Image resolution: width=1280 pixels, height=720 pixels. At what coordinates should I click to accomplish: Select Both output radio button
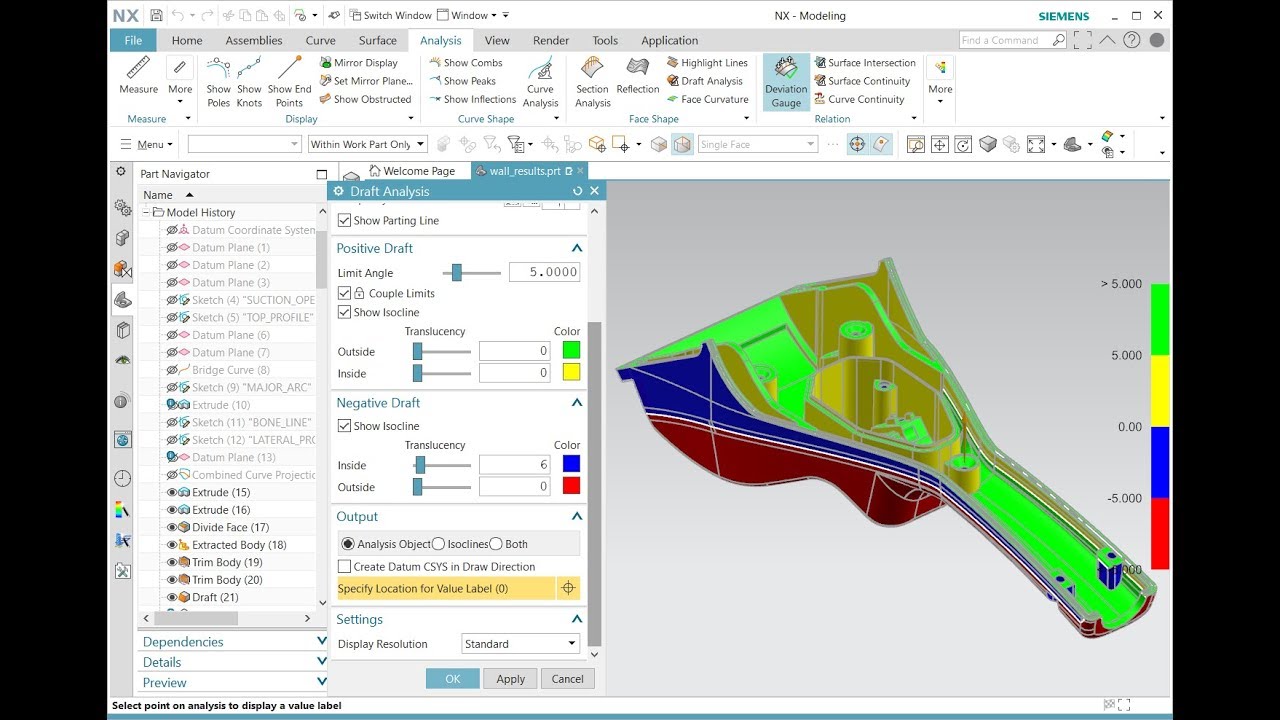coord(496,544)
